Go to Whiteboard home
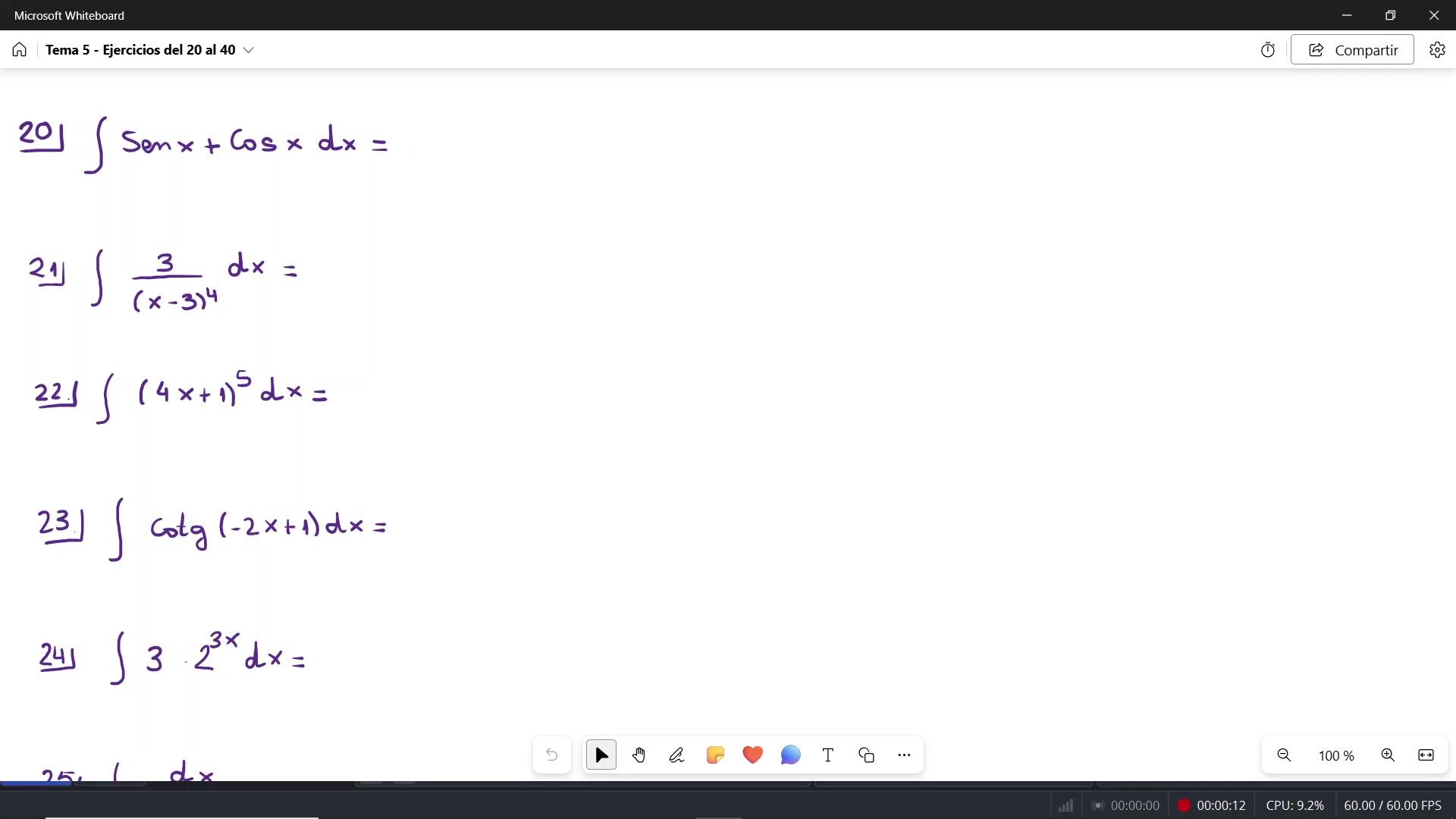Viewport: 1456px width, 819px height. click(20, 50)
